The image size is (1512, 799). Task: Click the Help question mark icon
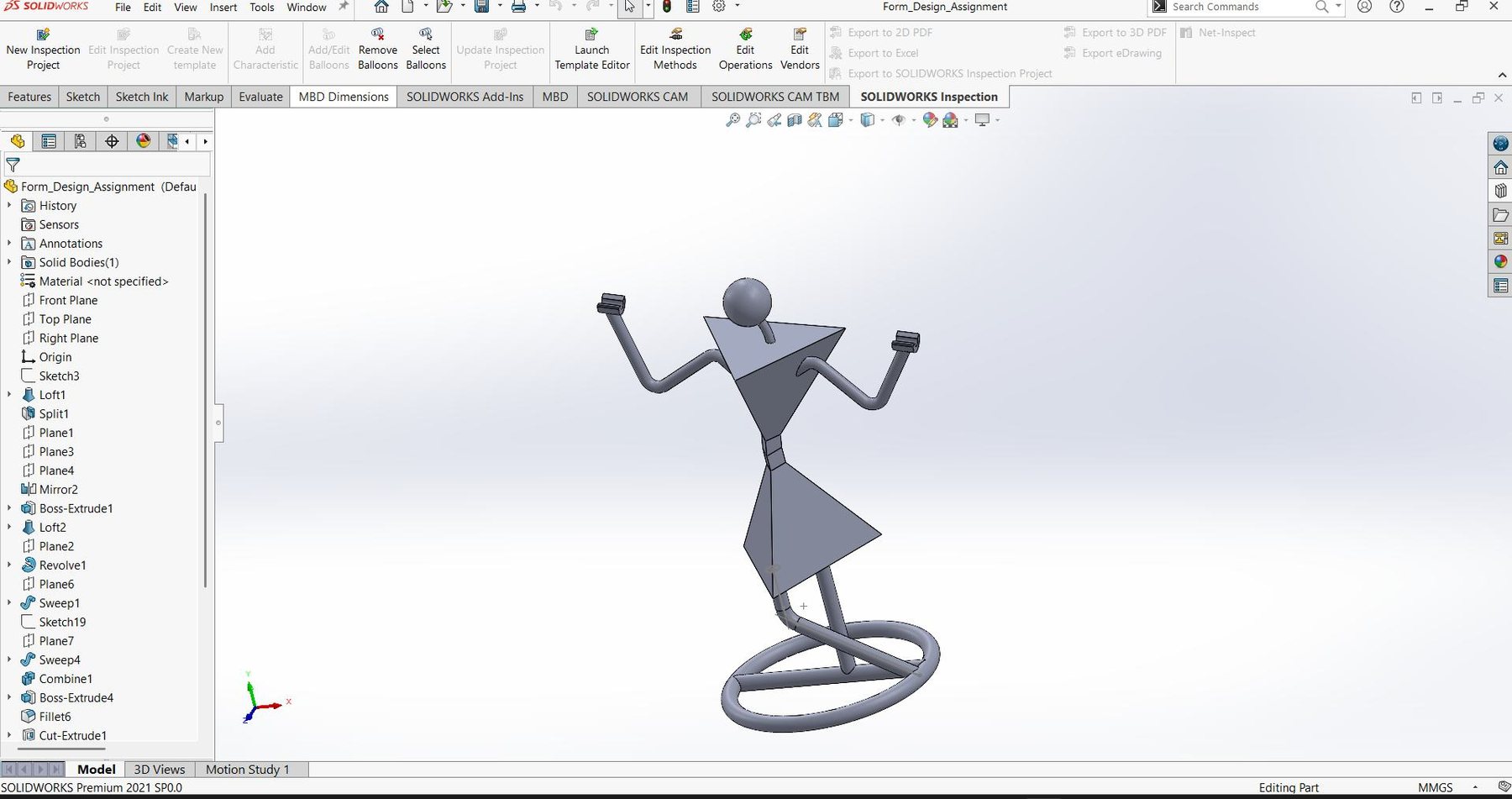1396,7
